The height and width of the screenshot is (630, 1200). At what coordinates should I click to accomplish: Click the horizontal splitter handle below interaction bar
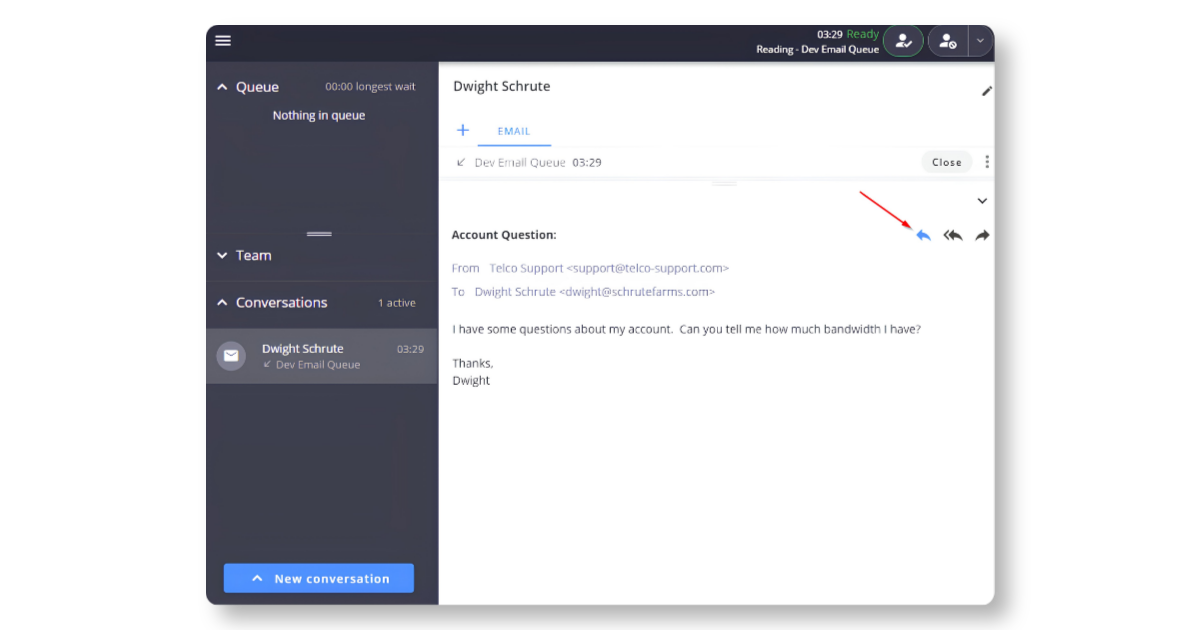coord(724,184)
